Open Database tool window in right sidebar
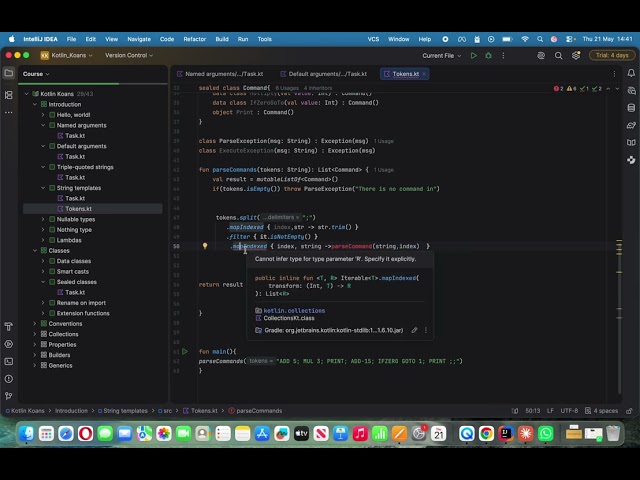This screenshot has width=640, height=480. tap(631, 108)
